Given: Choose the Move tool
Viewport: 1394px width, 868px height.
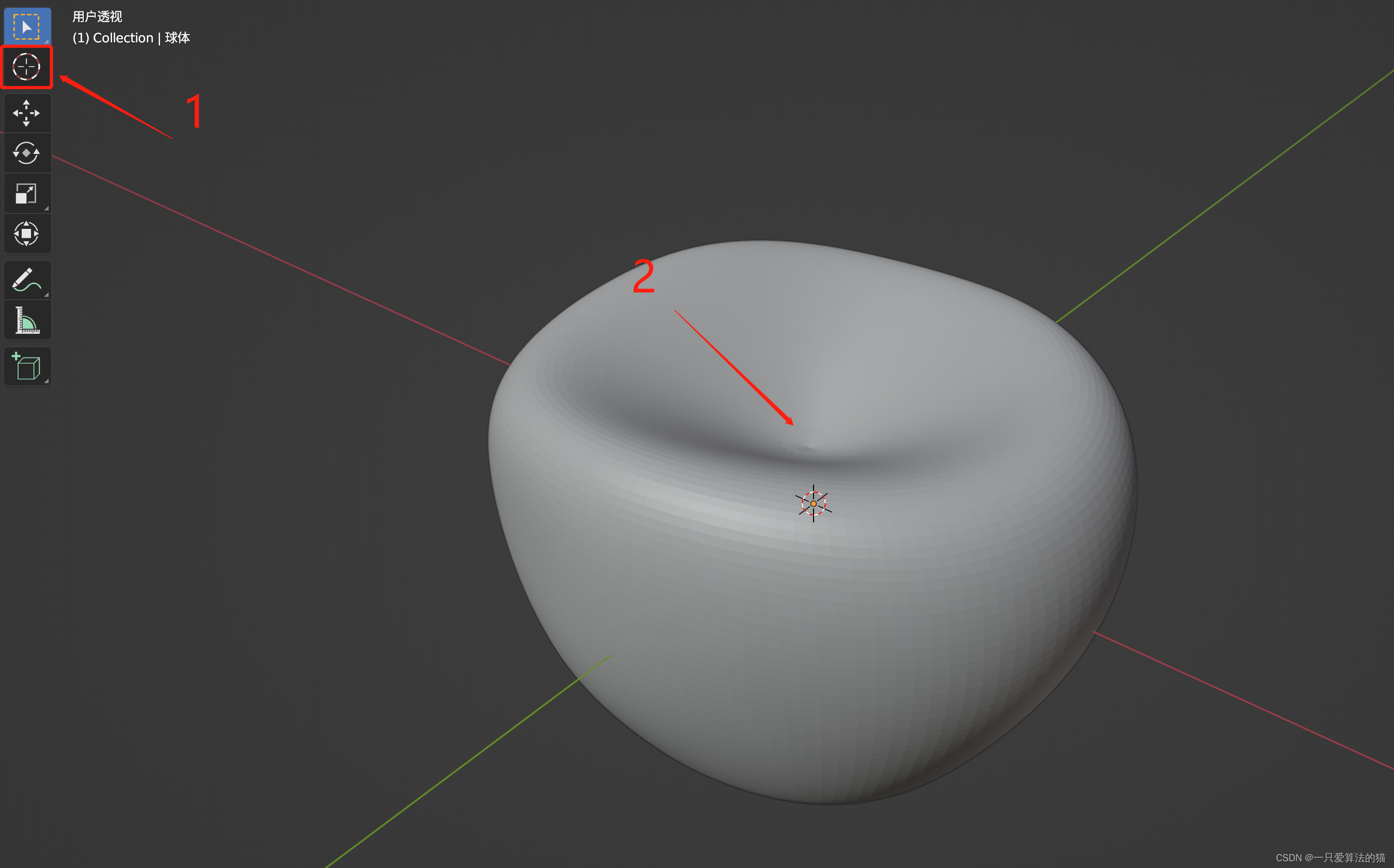Looking at the screenshot, I should pos(26,113).
